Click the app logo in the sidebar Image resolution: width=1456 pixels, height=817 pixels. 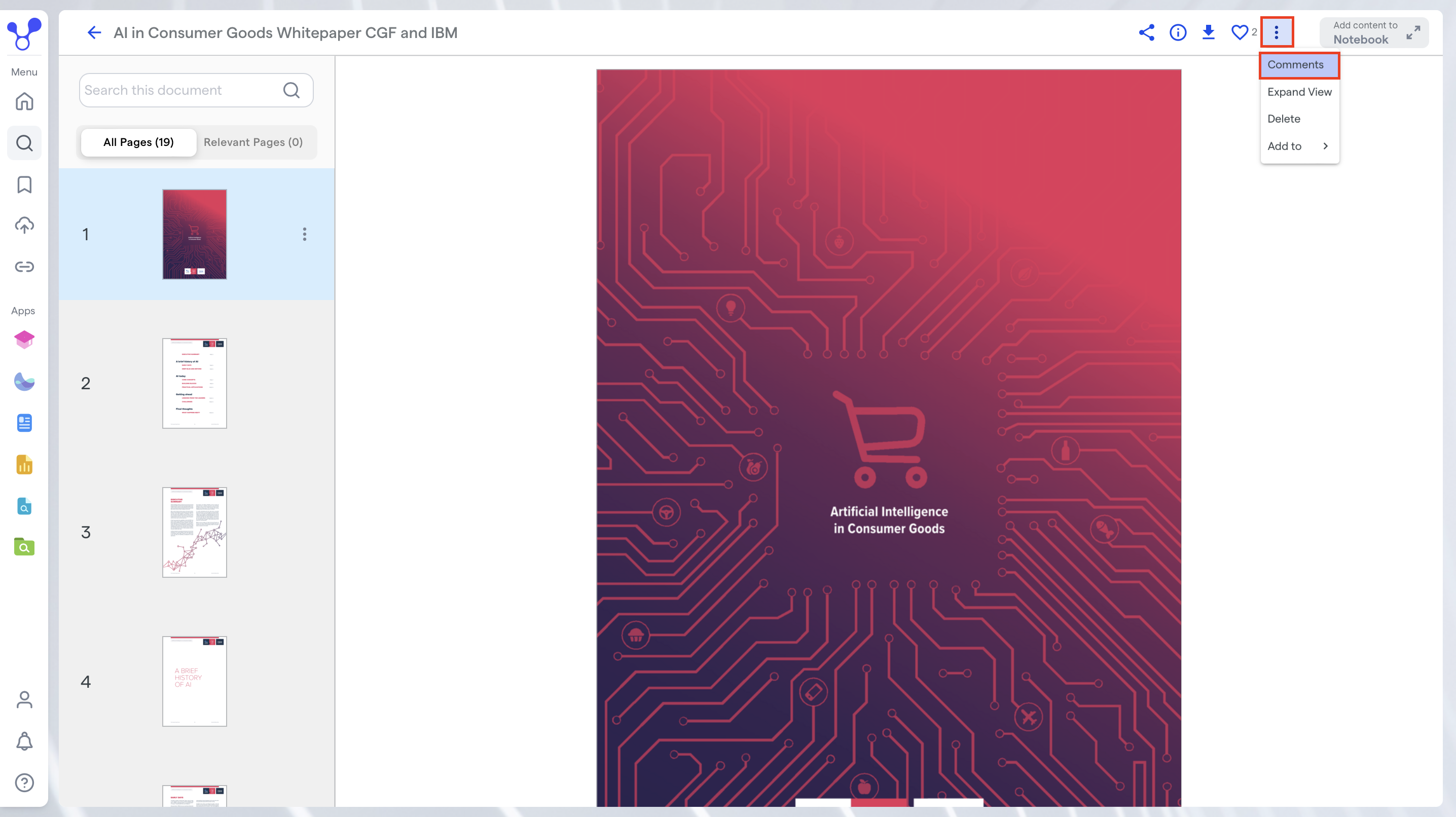pyautogui.click(x=24, y=33)
